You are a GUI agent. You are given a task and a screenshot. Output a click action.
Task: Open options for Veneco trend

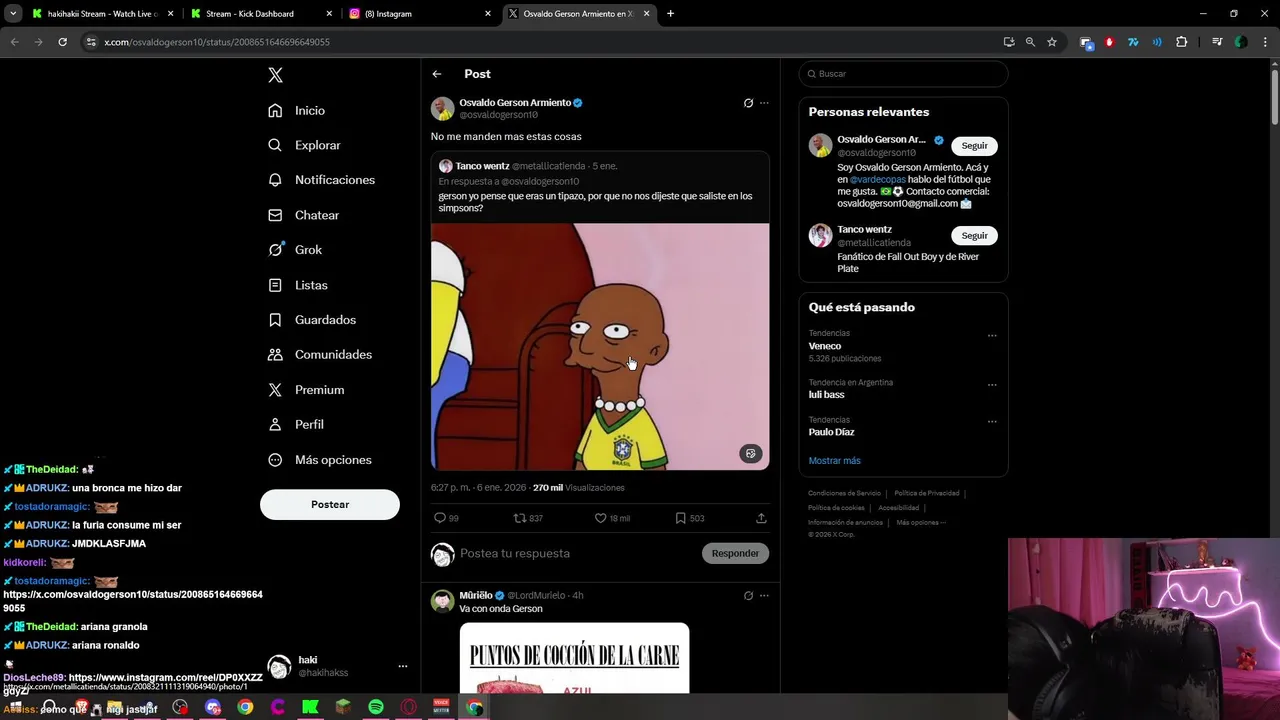992,336
